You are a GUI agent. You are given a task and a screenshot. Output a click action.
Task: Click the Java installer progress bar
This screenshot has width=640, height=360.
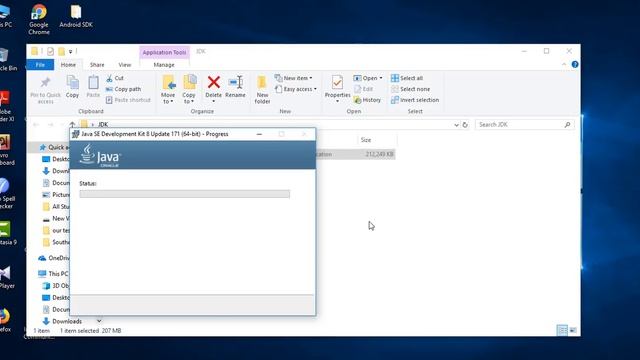(x=184, y=194)
